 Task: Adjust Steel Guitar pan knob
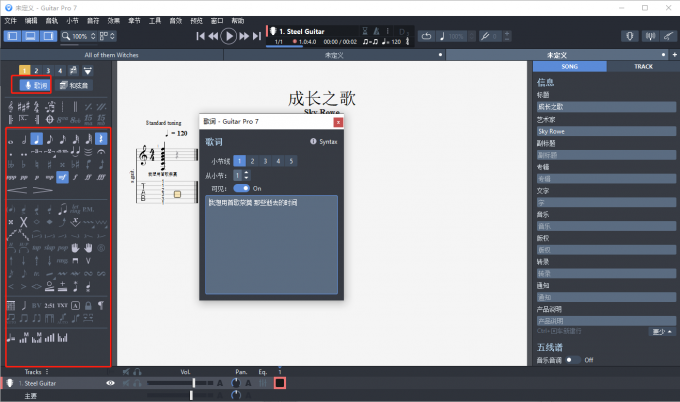(x=235, y=383)
